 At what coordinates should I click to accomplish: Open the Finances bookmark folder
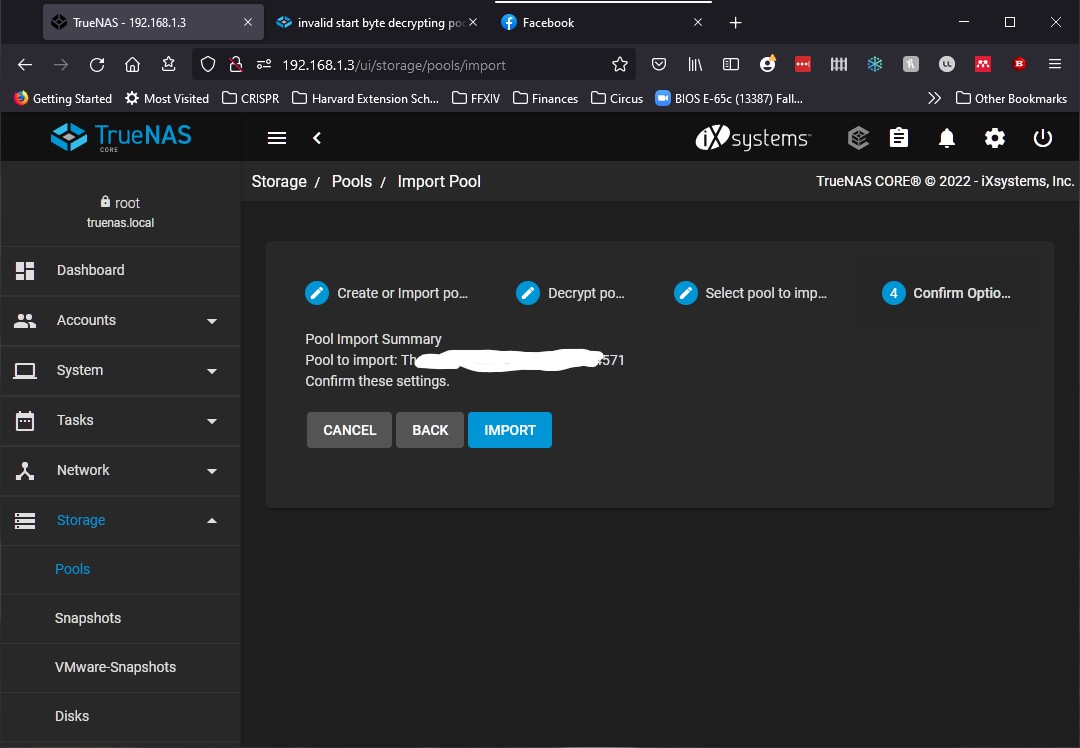546,98
